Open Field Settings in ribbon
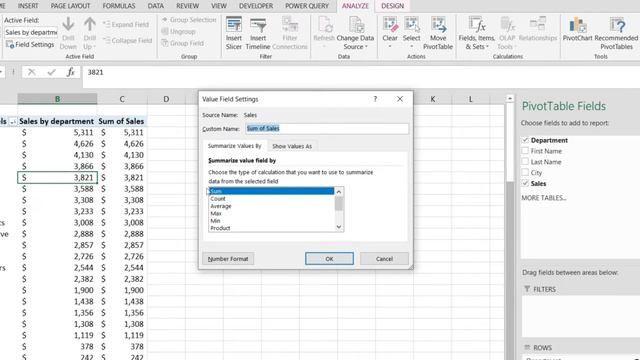 [30, 44]
